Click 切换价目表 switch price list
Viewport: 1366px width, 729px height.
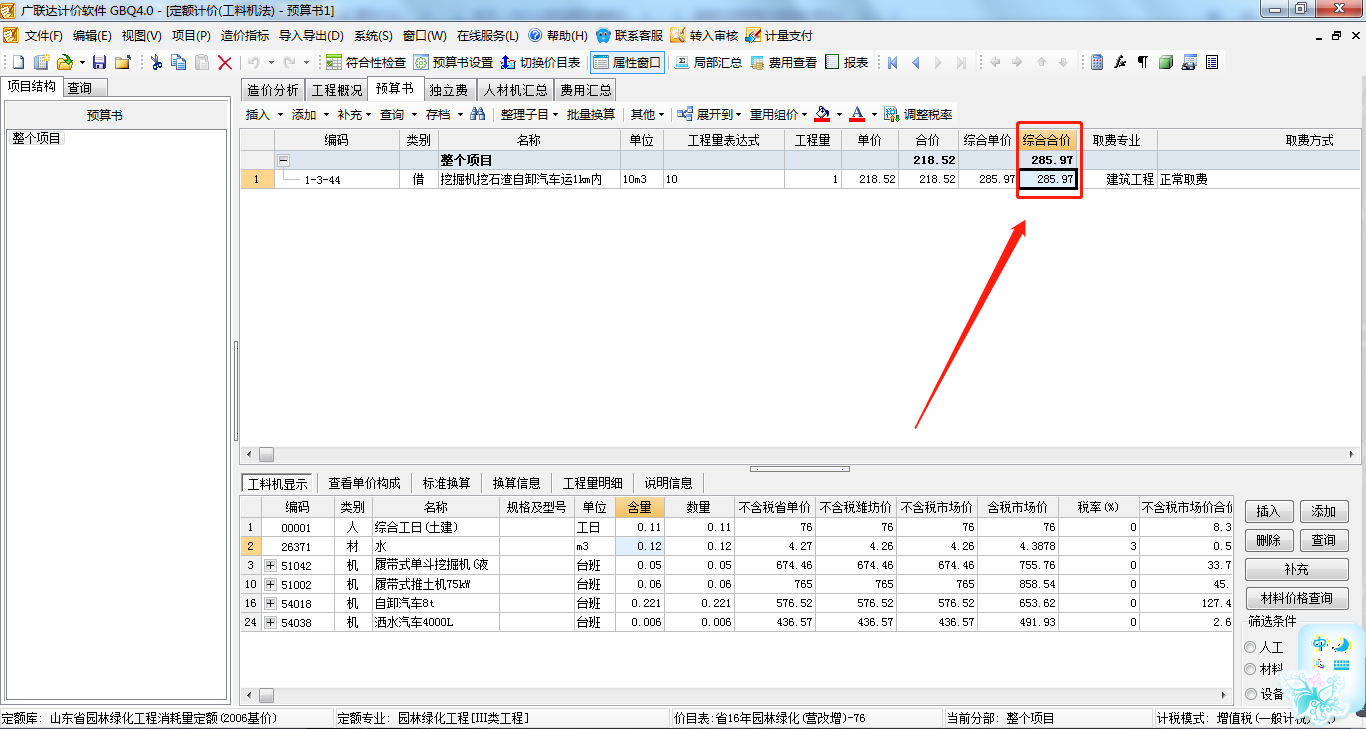541,62
